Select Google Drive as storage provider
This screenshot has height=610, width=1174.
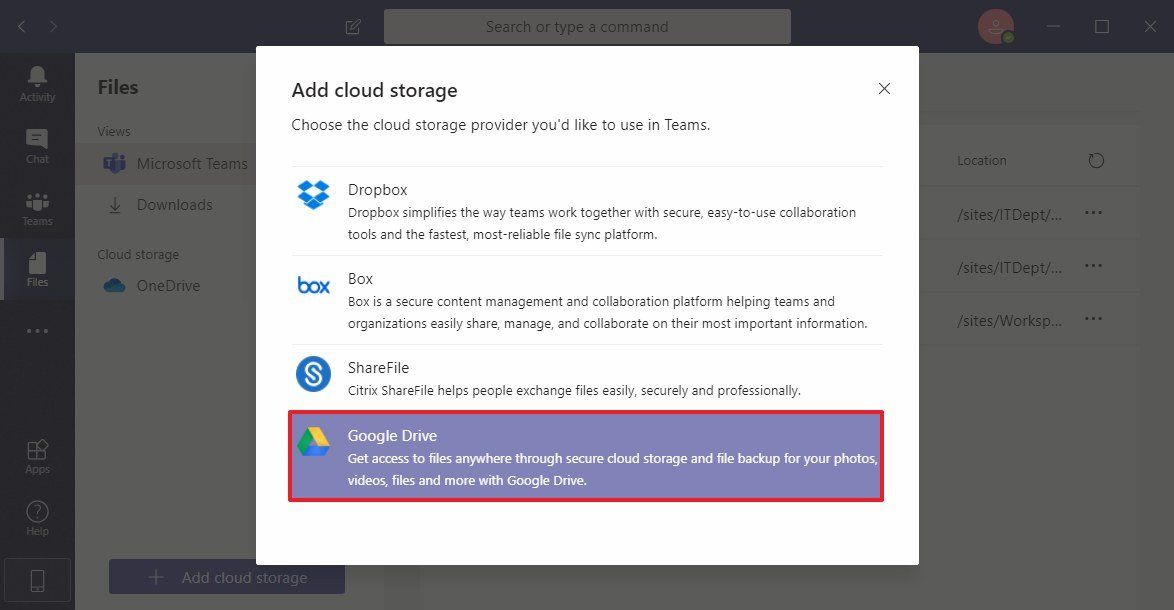(x=586, y=455)
